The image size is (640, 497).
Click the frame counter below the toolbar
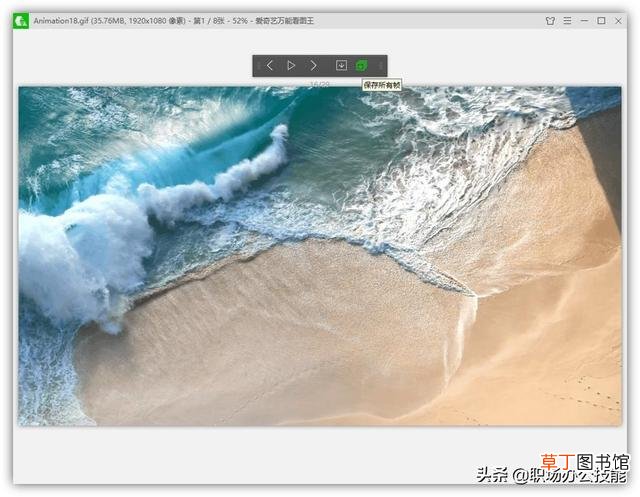(320, 84)
